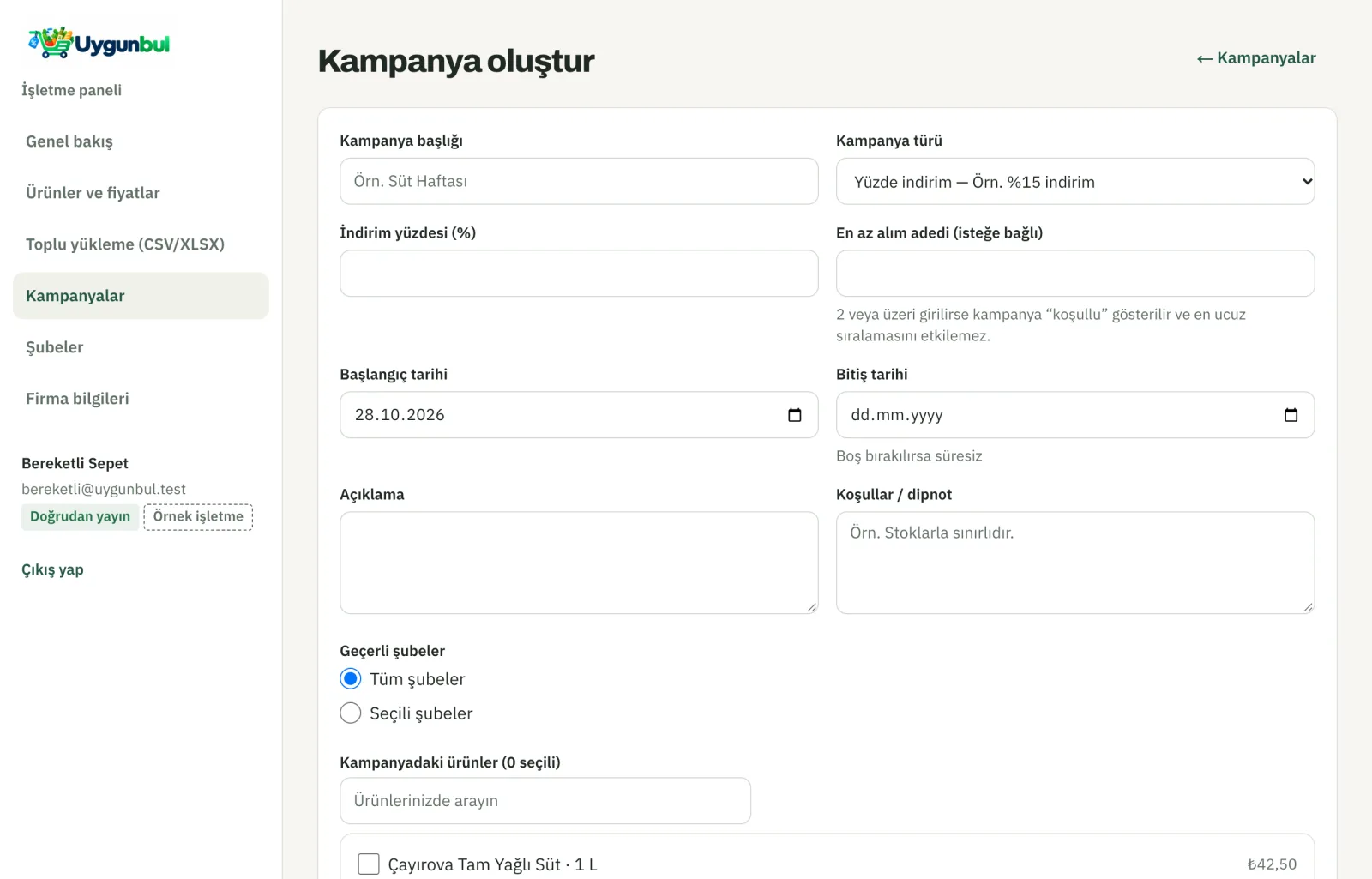Open the Başlangıç tarihi calendar picker icon
The height and width of the screenshot is (879, 1372).
coord(795,415)
